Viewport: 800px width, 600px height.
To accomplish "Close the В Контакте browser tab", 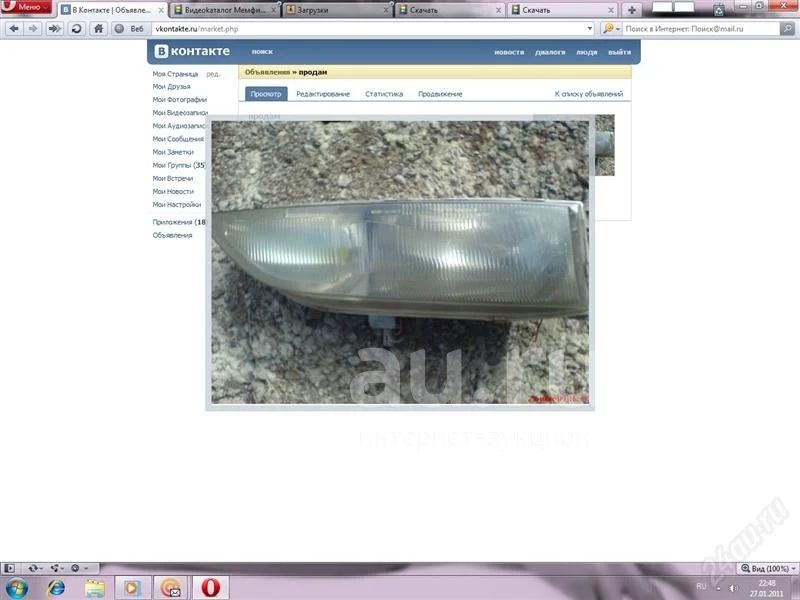I will click(161, 10).
